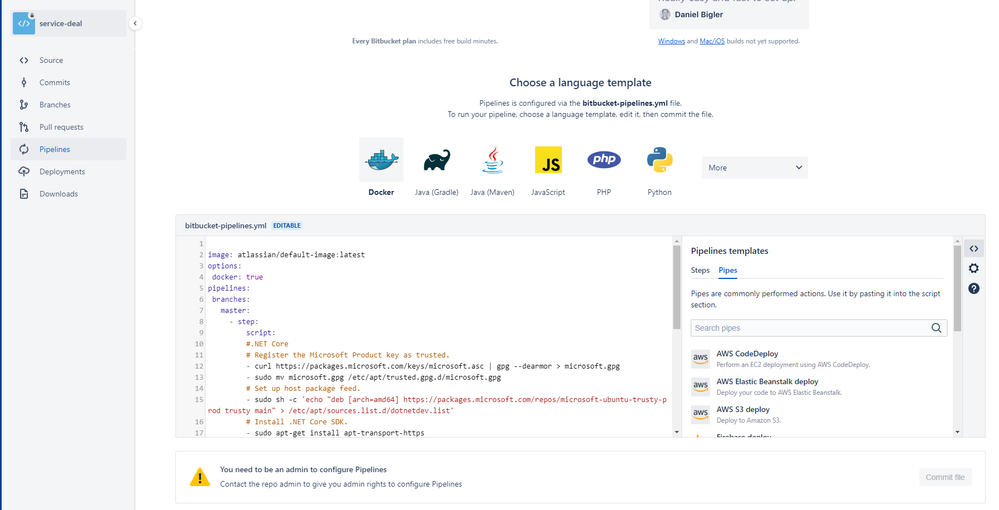Image resolution: width=999 pixels, height=510 pixels.
Task: Click the templates panel vertical scrollbar
Action: [x=957, y=289]
